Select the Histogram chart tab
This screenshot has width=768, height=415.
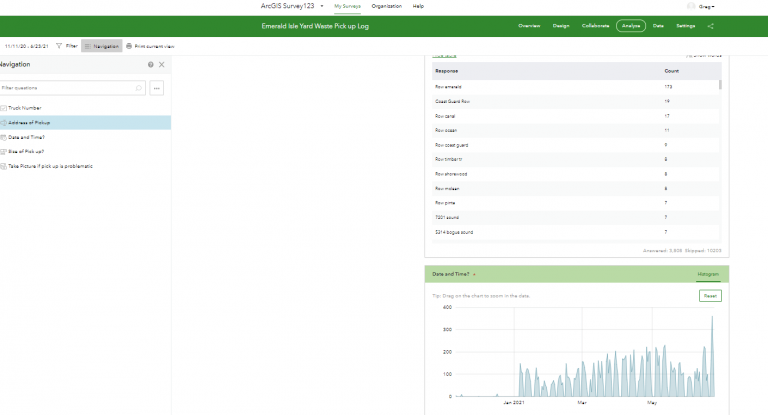click(708, 274)
